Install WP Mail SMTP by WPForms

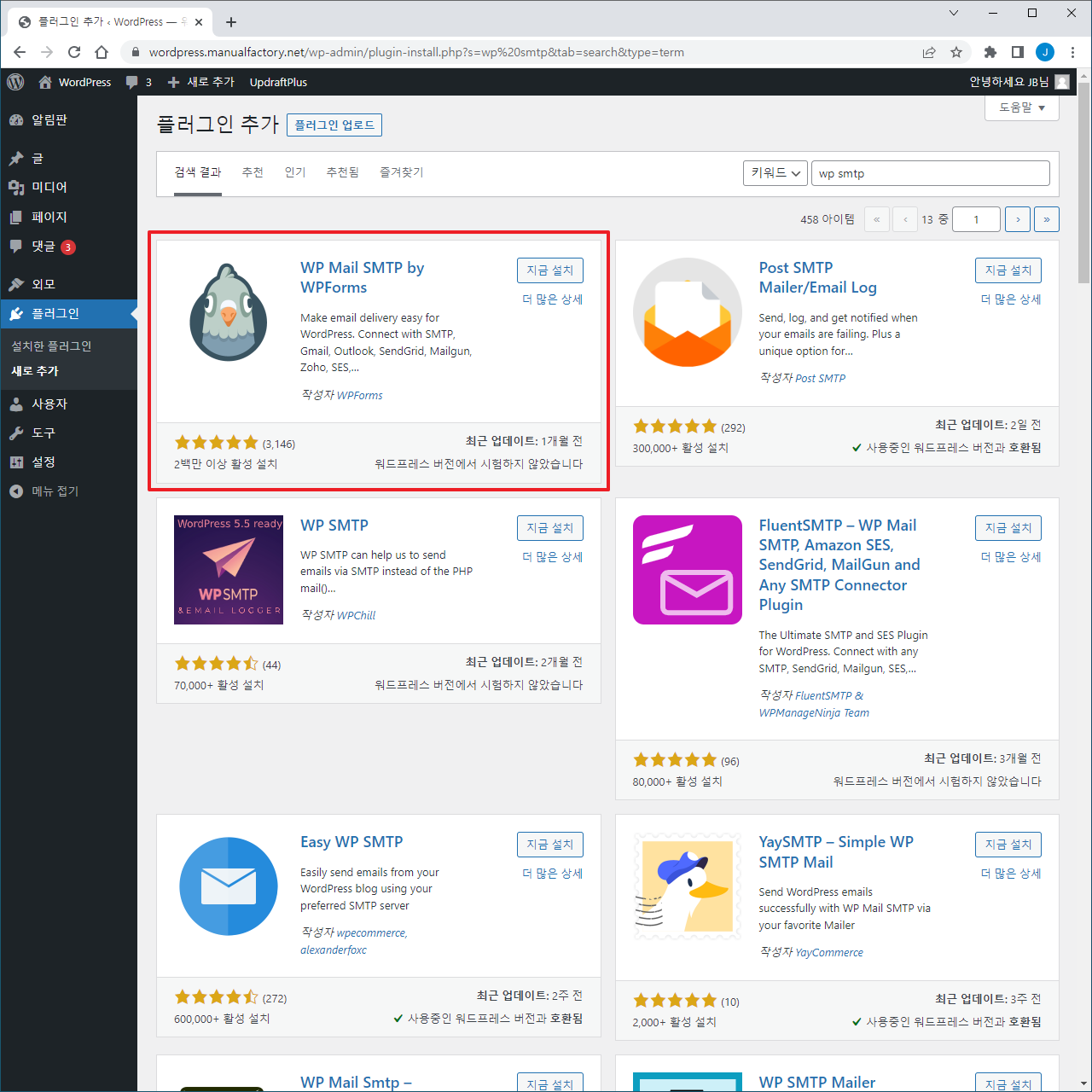550,270
